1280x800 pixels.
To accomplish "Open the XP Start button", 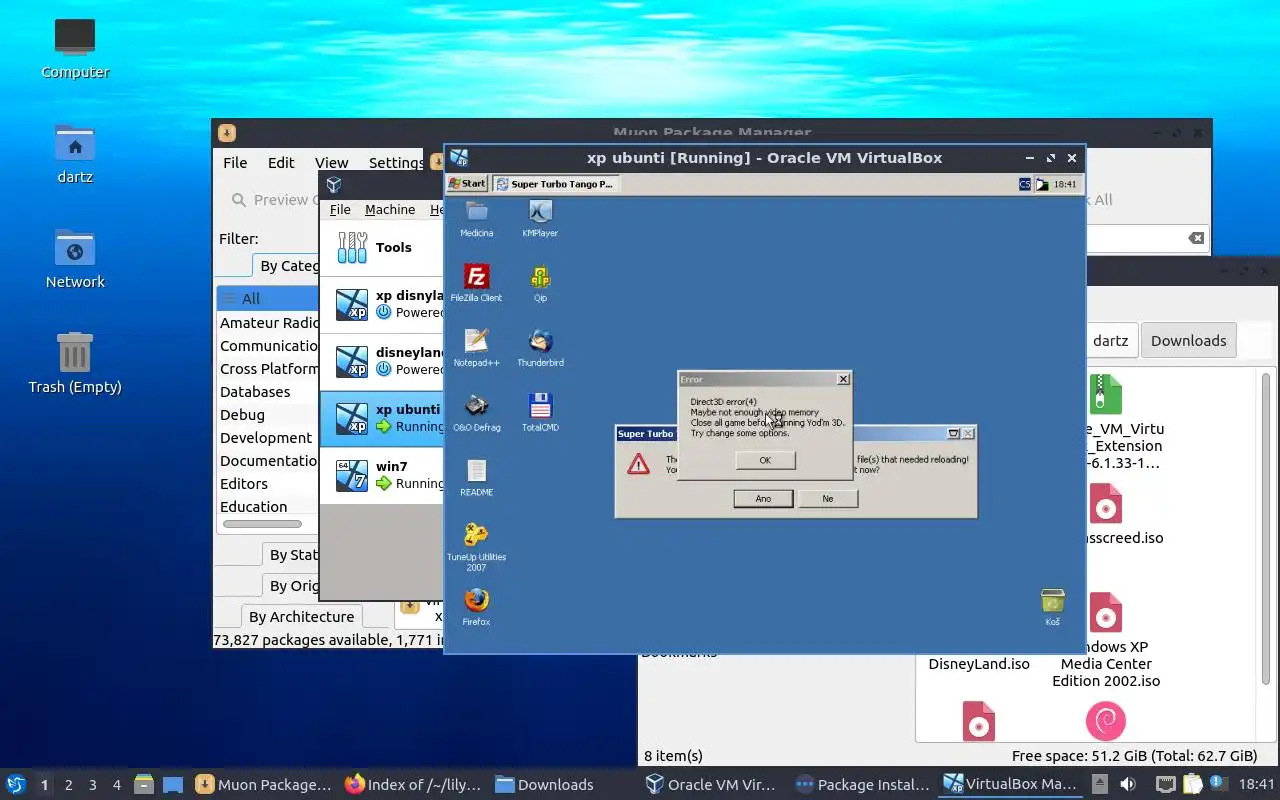I will coord(468,184).
